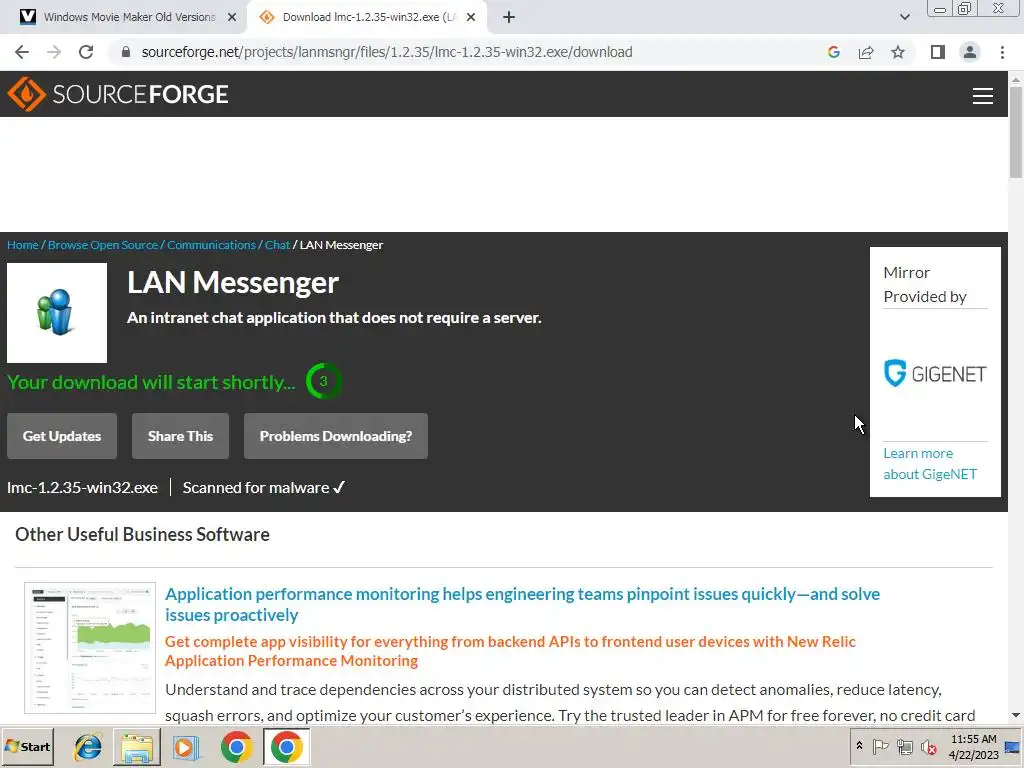Open the browser side panel
The height and width of the screenshot is (768, 1024).
[x=938, y=52]
